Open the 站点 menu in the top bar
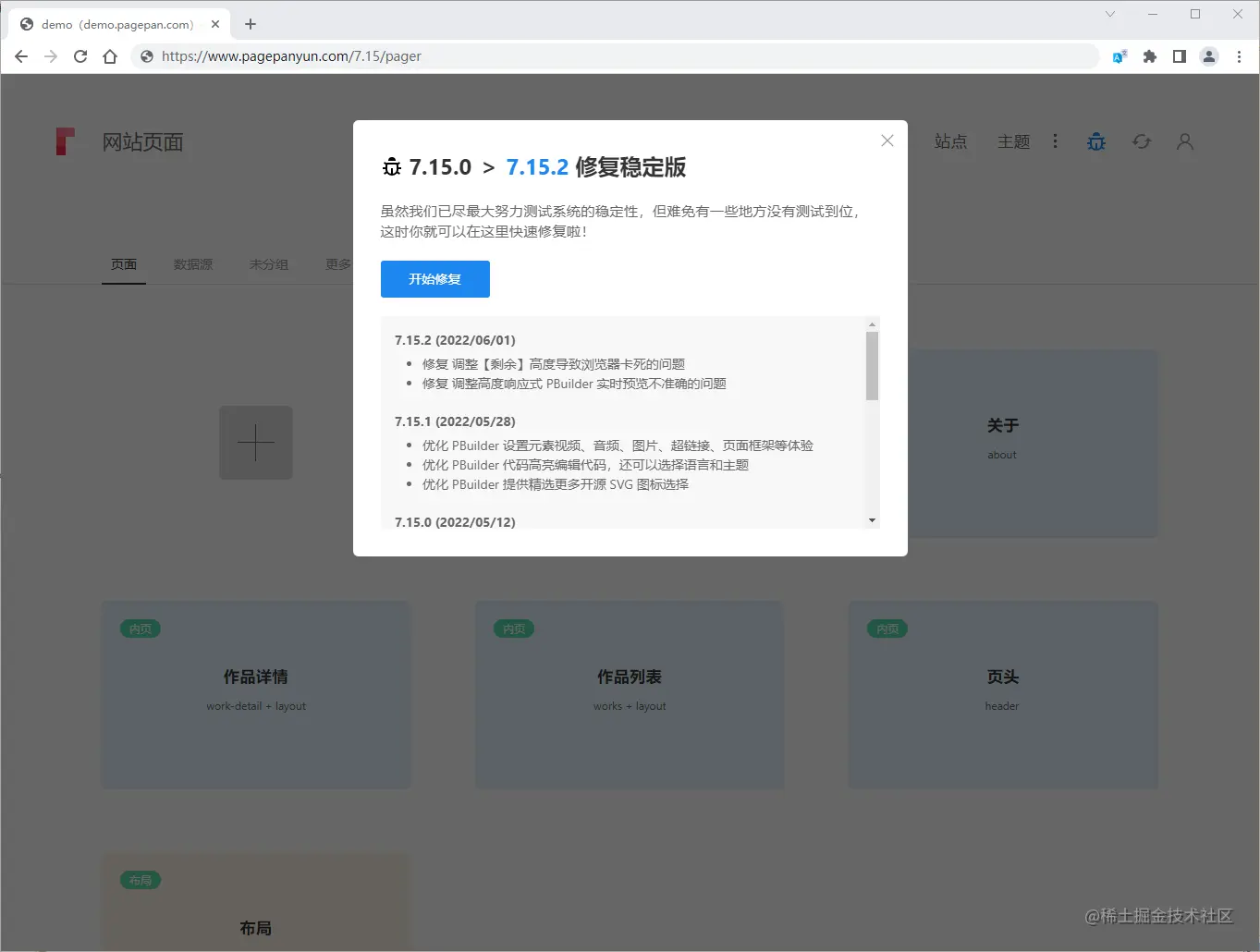 (x=951, y=140)
